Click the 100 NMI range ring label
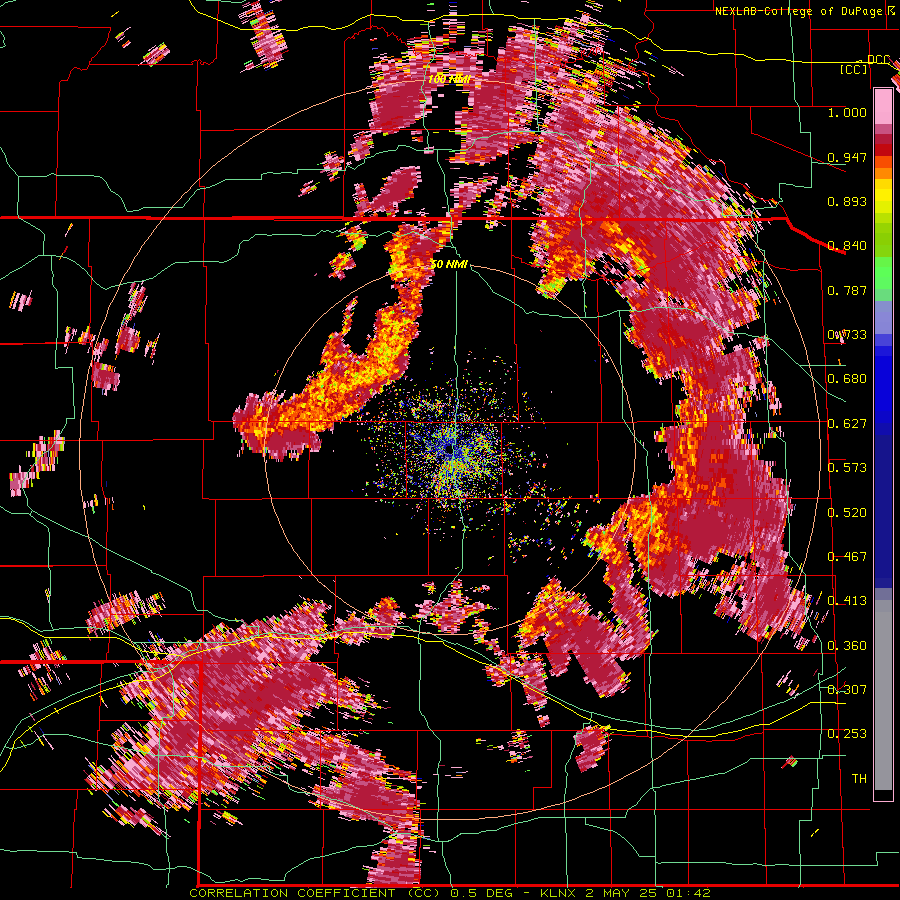 click(449, 79)
